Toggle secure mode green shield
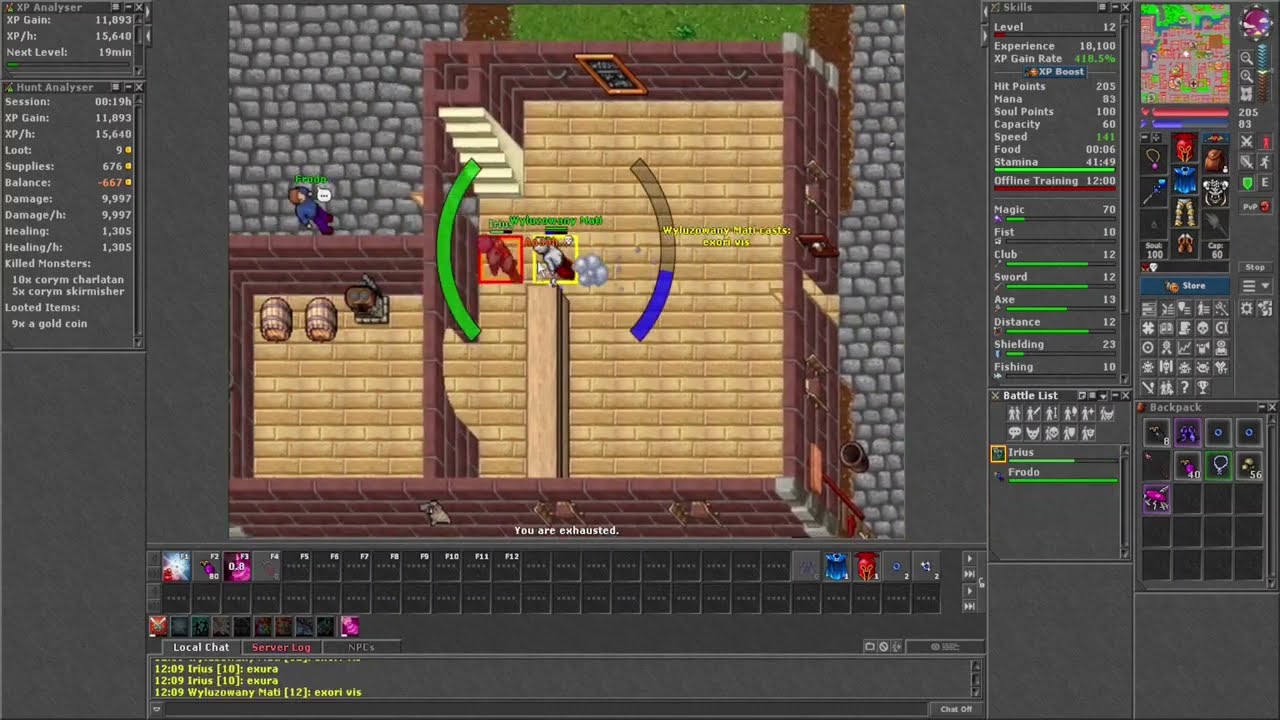This screenshot has width=1280, height=720. tap(1247, 182)
